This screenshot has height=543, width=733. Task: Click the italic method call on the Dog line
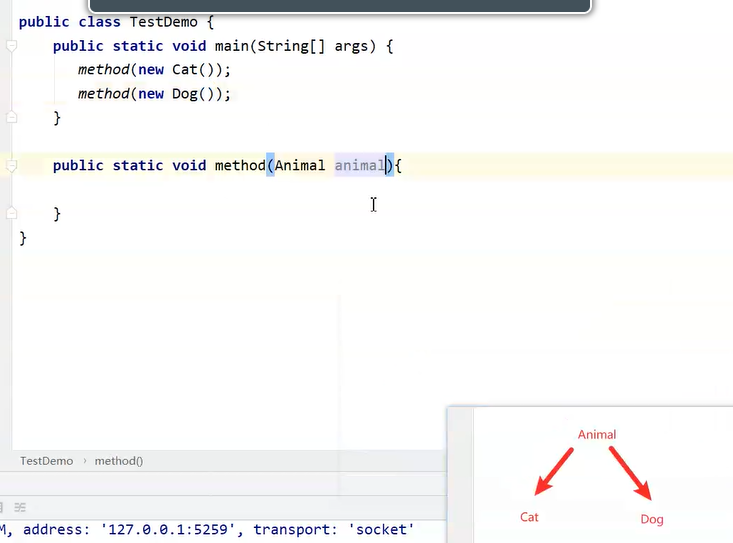coord(103,94)
